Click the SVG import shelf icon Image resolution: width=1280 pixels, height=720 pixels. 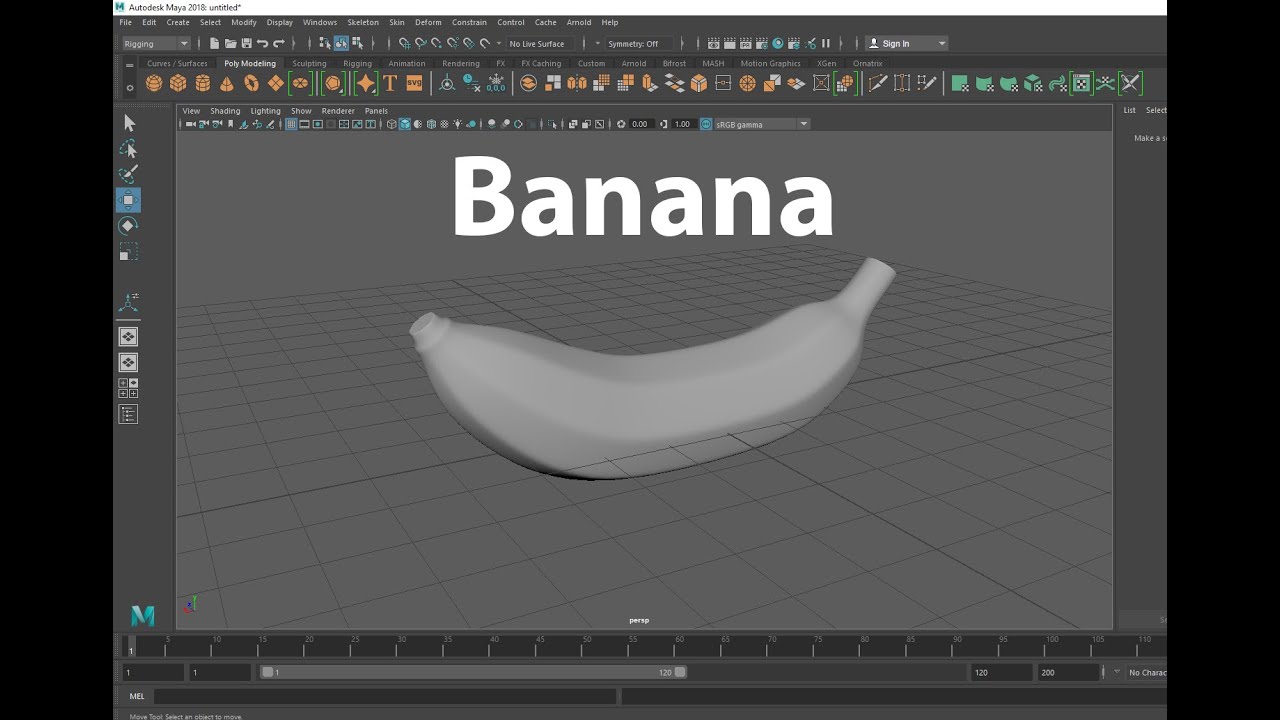click(x=414, y=83)
